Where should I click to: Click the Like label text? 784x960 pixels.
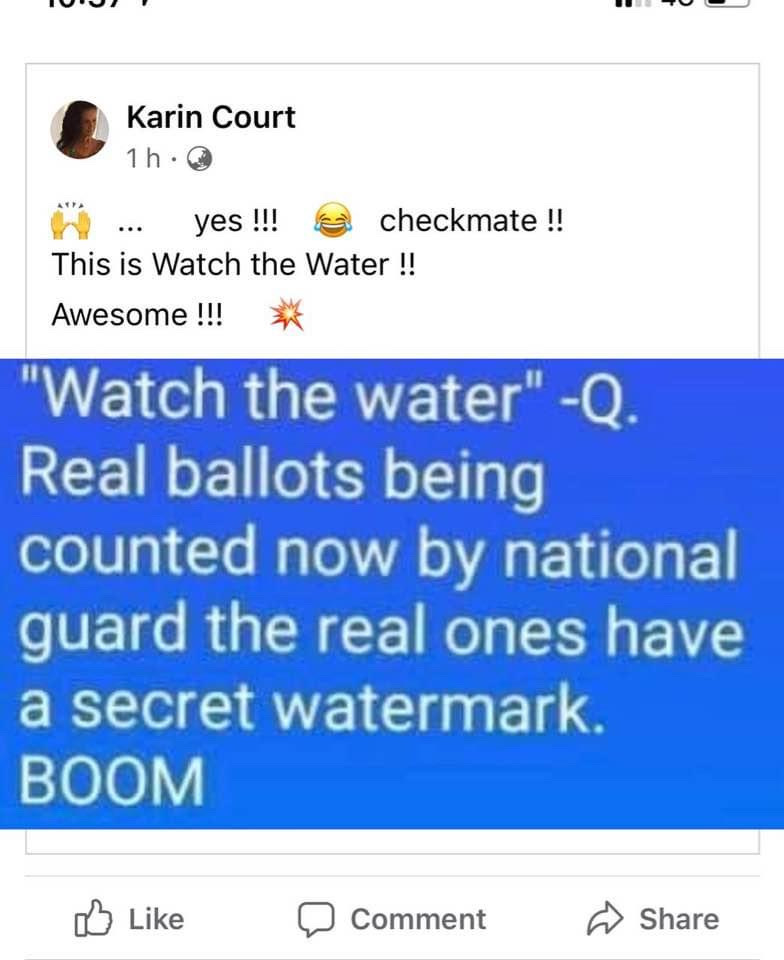coord(156,919)
